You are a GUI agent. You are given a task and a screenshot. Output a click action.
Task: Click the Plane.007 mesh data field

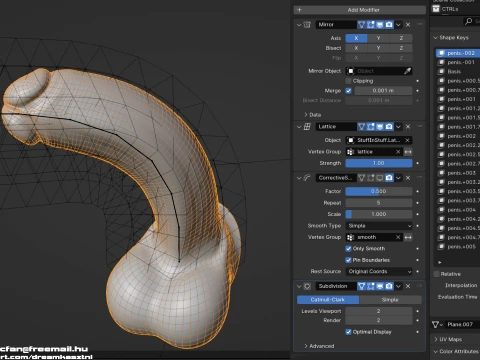463,325
